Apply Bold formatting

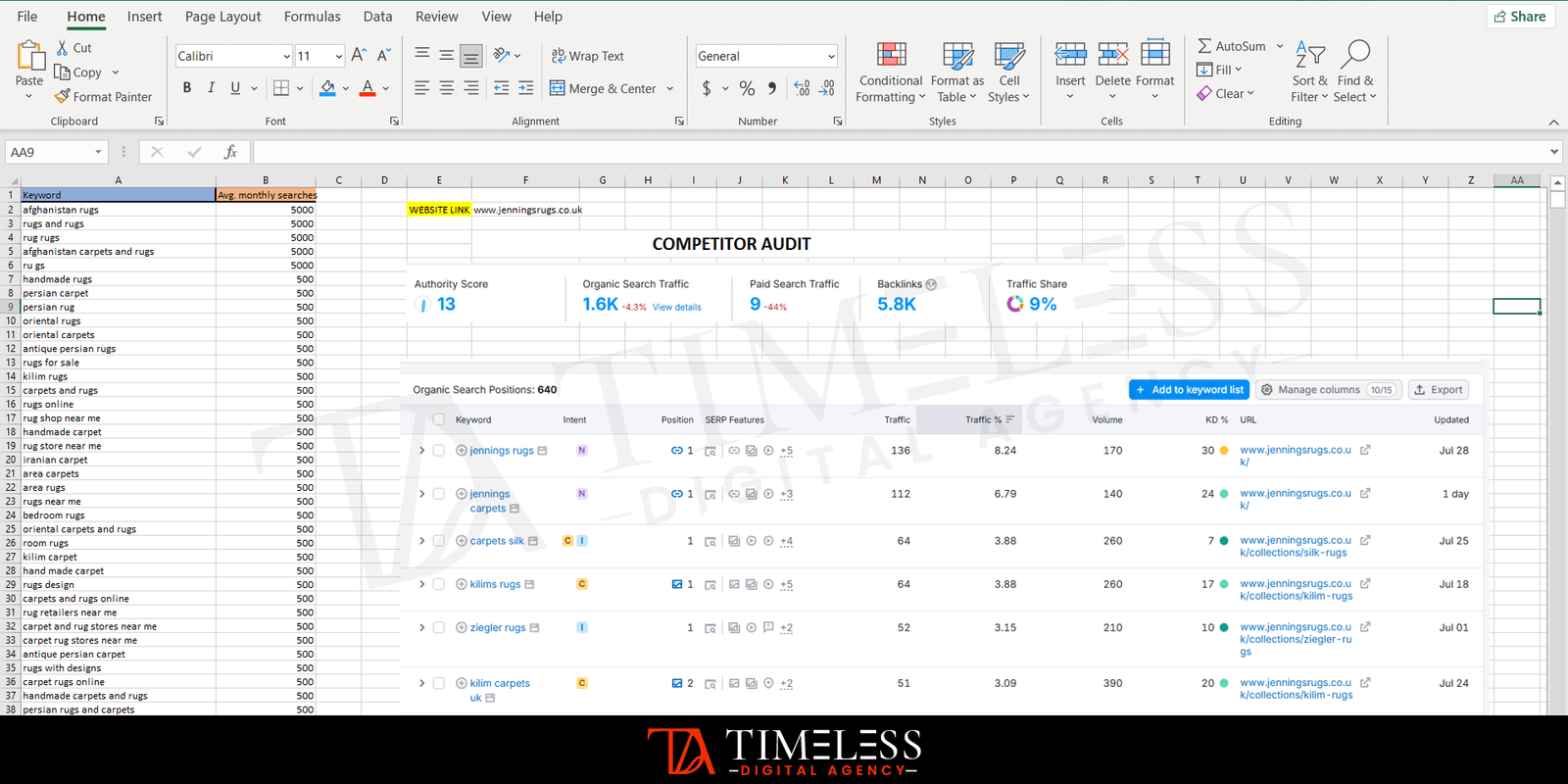[187, 88]
